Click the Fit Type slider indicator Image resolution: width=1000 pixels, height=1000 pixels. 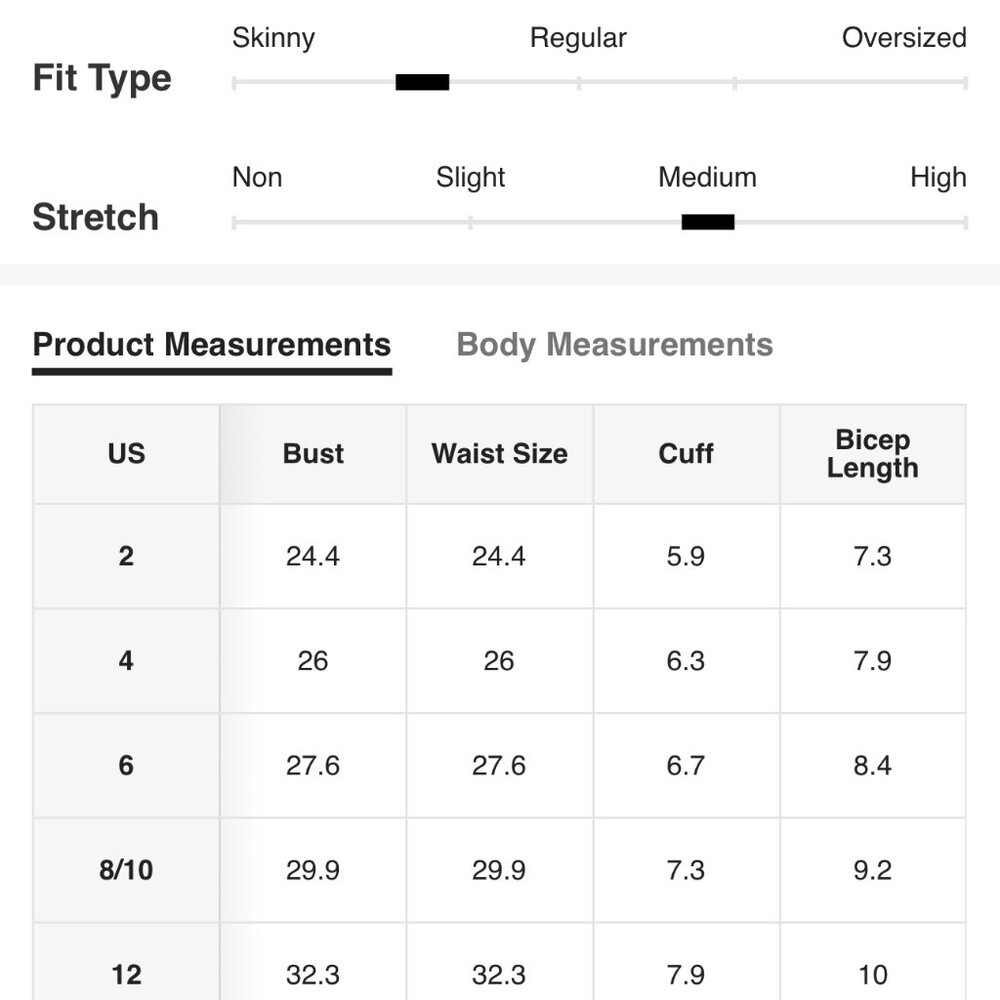coord(422,82)
